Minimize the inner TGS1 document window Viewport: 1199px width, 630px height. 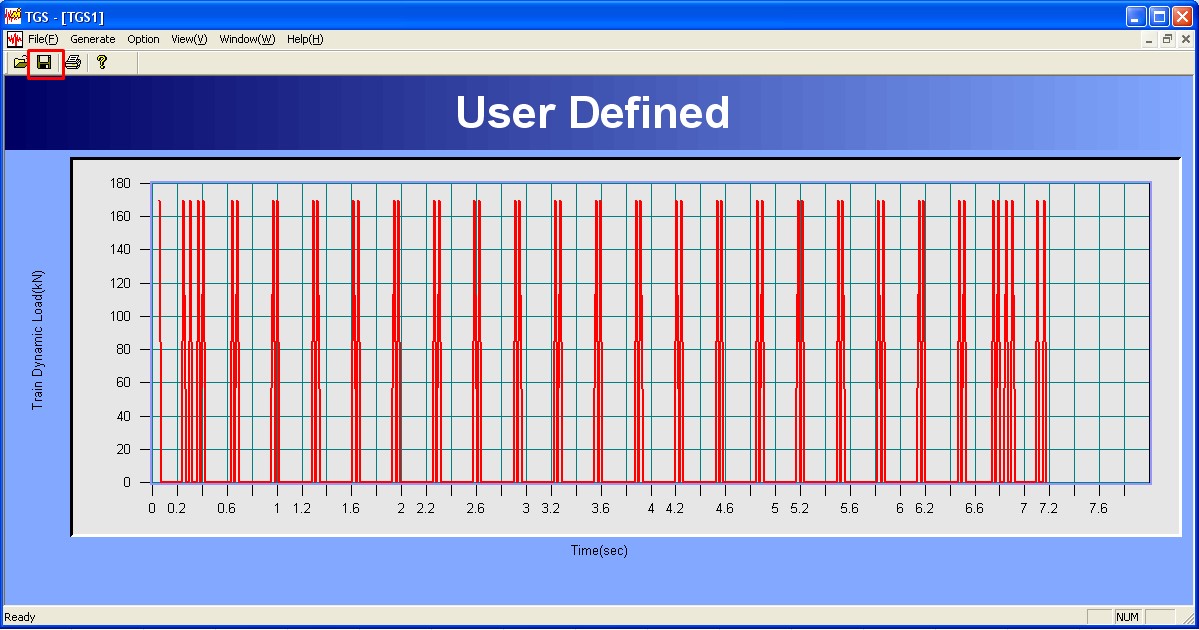point(1148,39)
